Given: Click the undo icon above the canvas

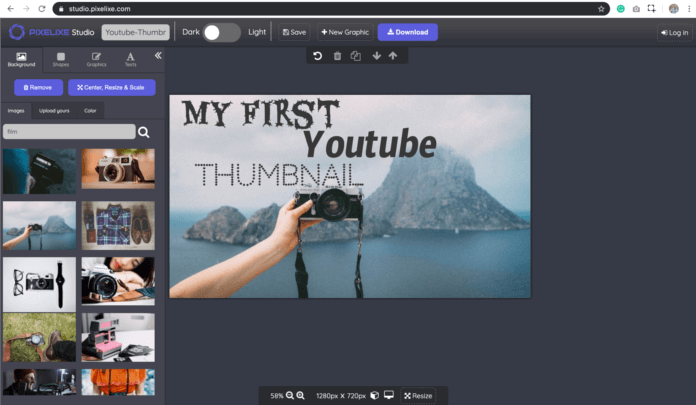Looking at the screenshot, I should [317, 56].
